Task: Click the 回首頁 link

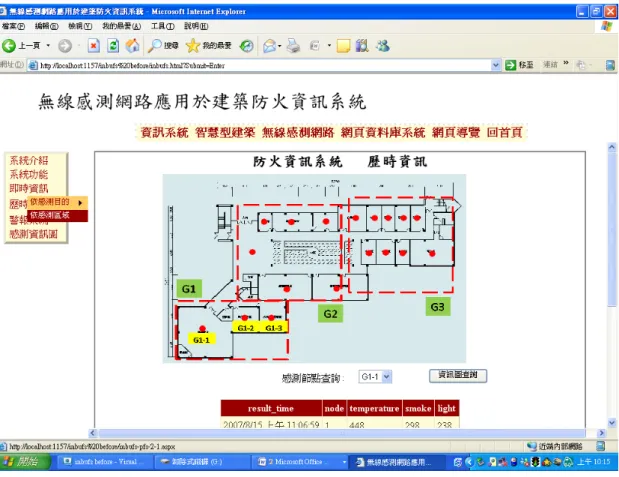Action: 505,132
